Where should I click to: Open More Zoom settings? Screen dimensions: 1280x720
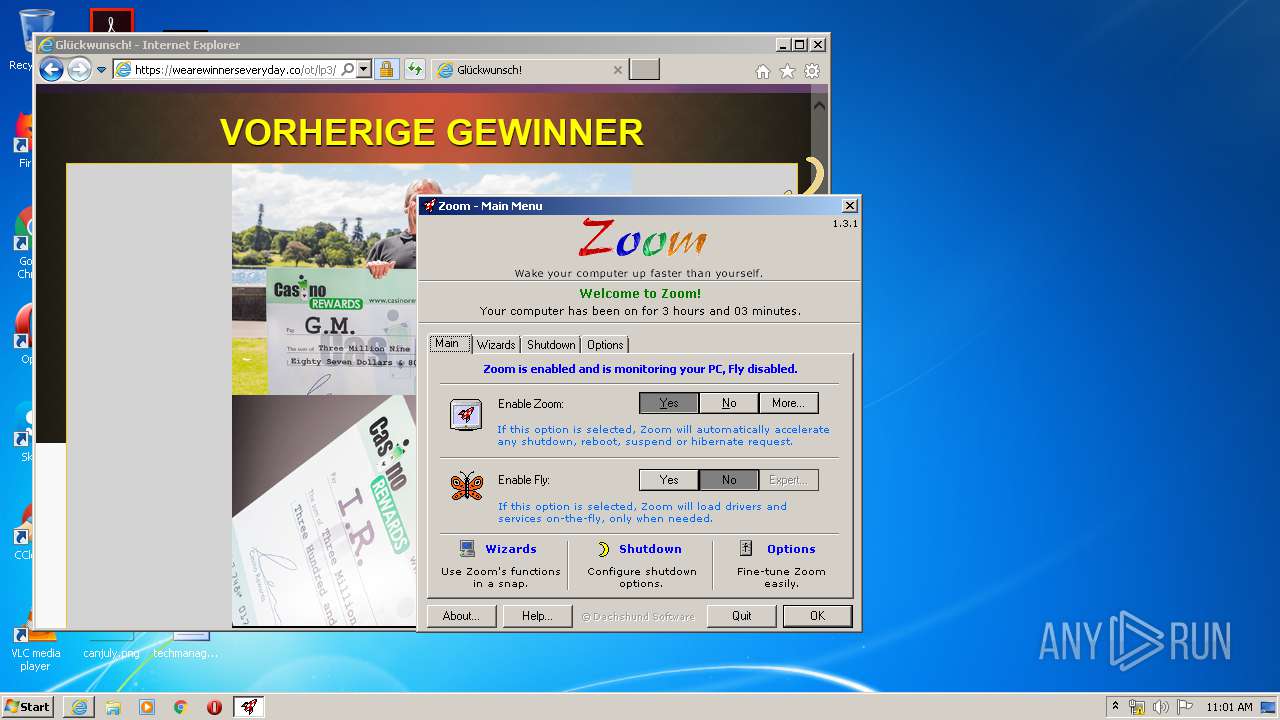(x=788, y=403)
